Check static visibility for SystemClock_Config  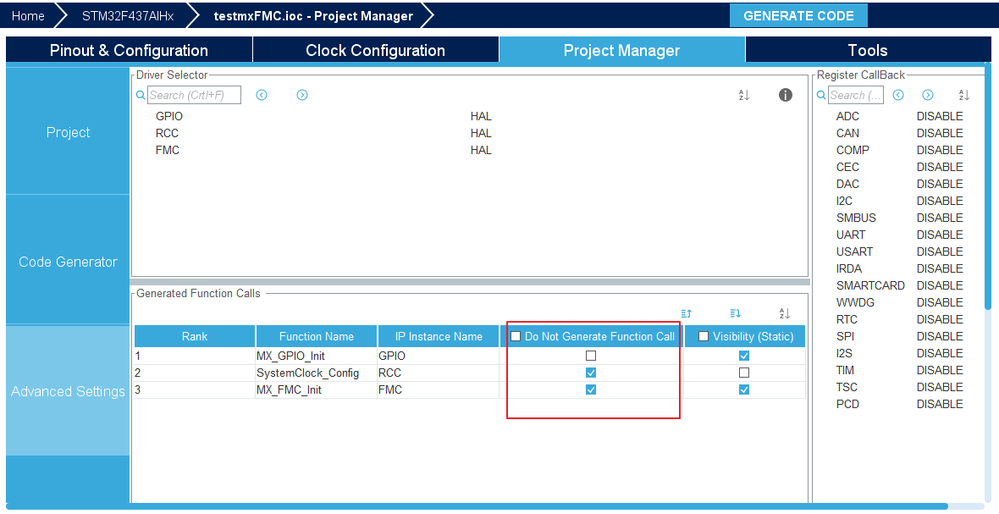coord(744,373)
